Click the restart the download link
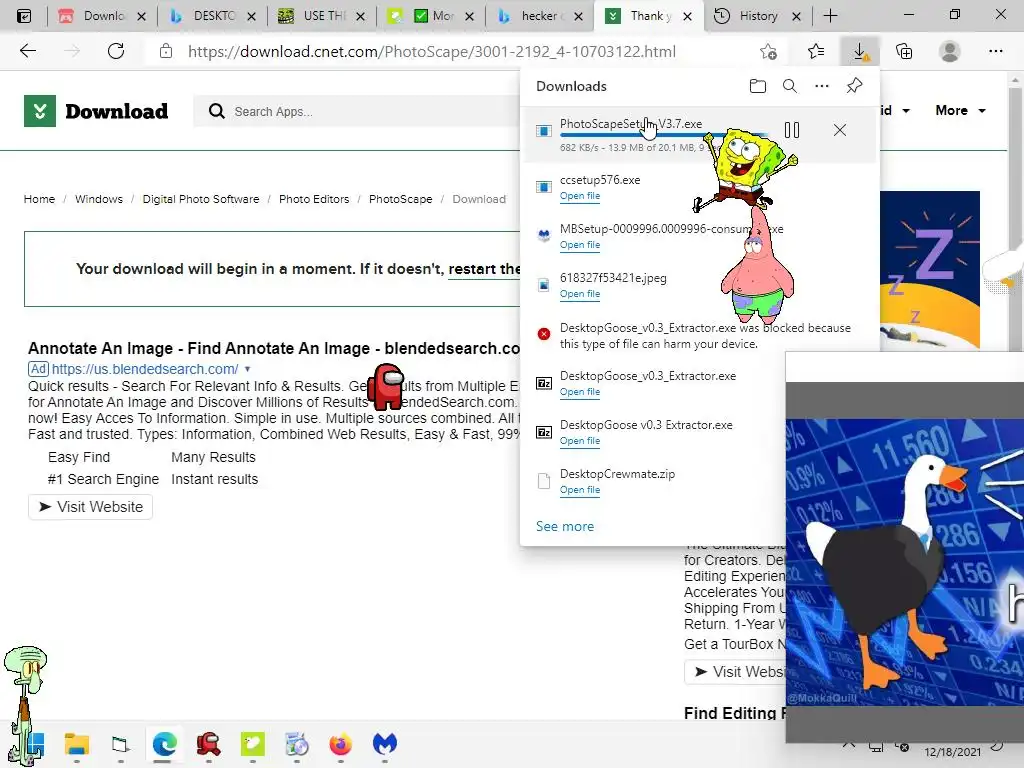 [x=484, y=269]
